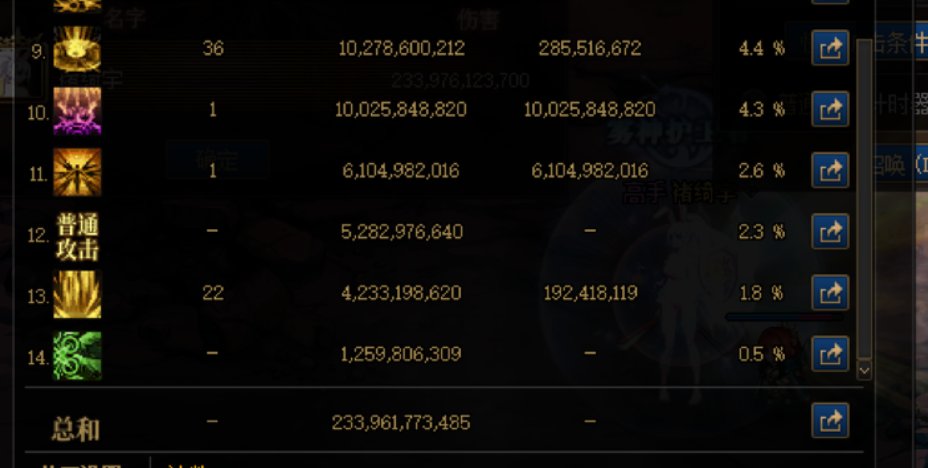Click the dimmed 确定 button behind the panel
Screen dimensions: 928x468
pyautogui.click(x=217, y=160)
